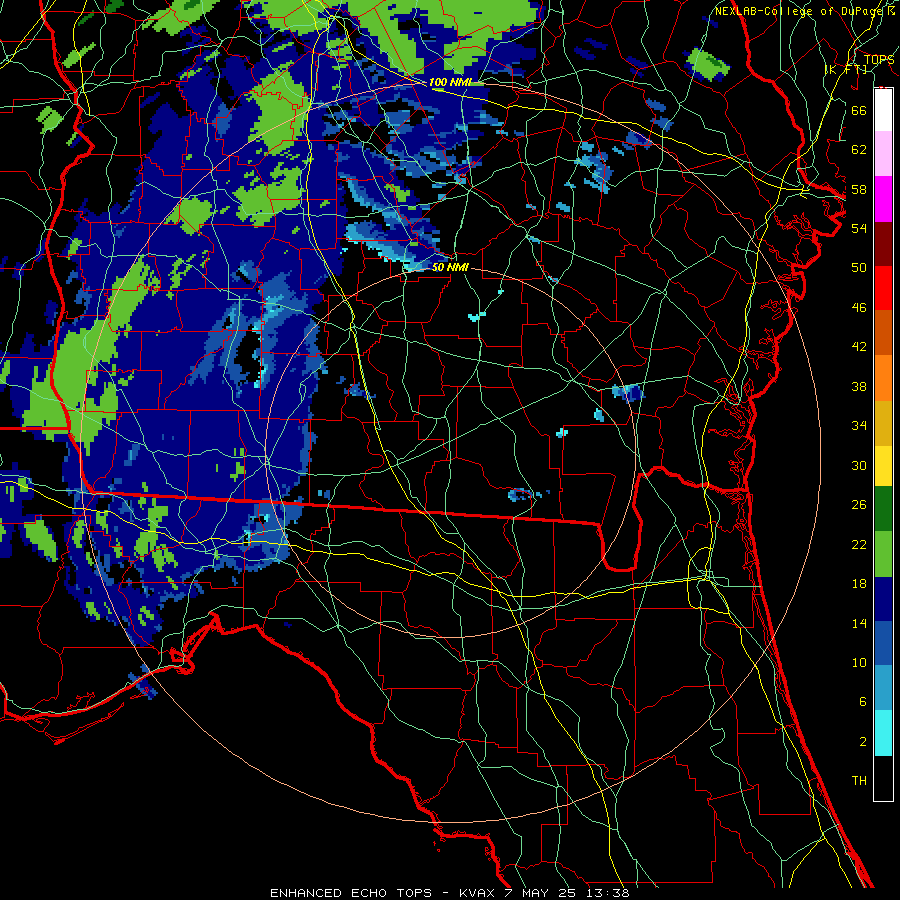Click the navy blue legend swatch
The image size is (900, 900).
pos(883,599)
